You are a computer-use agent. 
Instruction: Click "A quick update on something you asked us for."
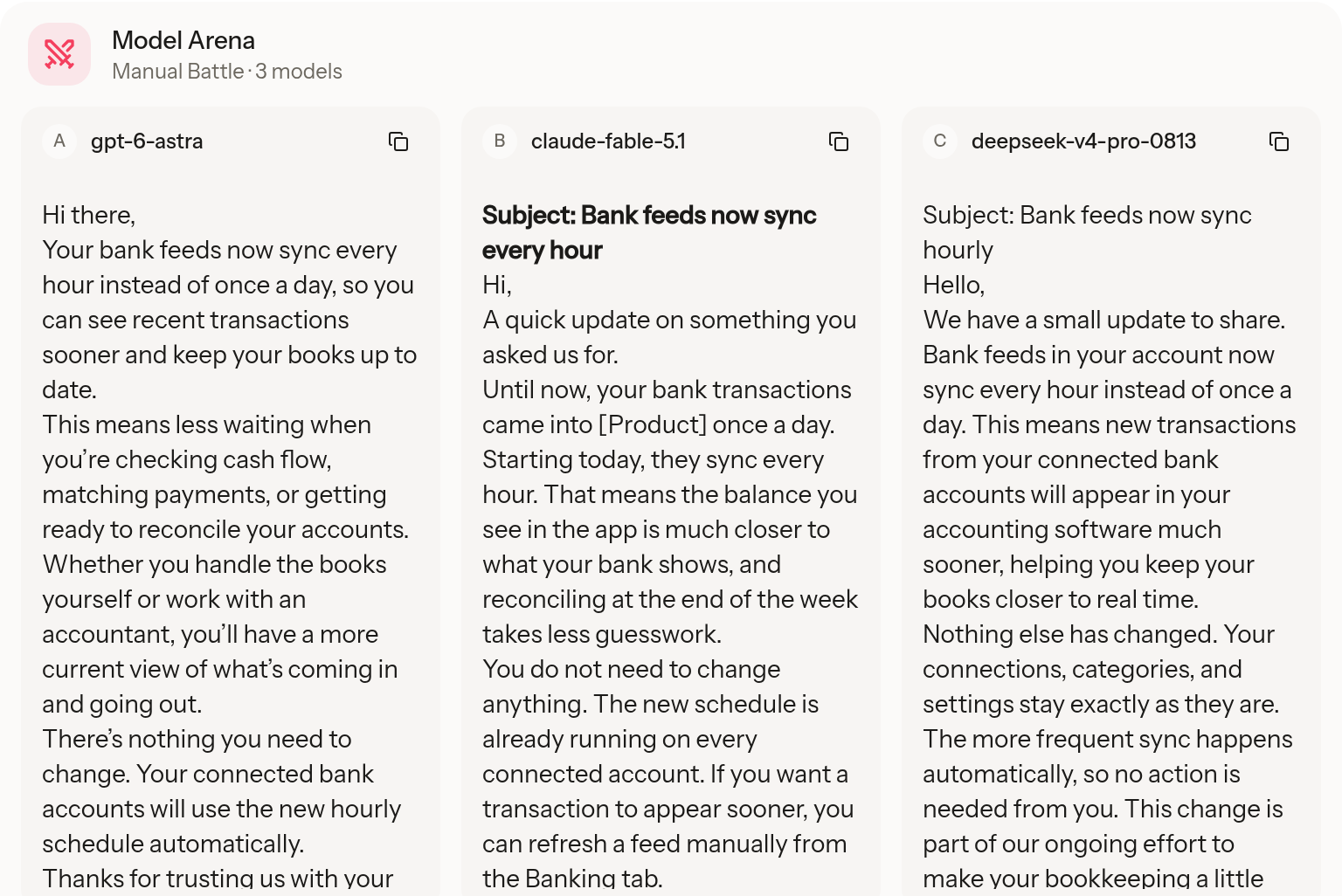click(669, 337)
